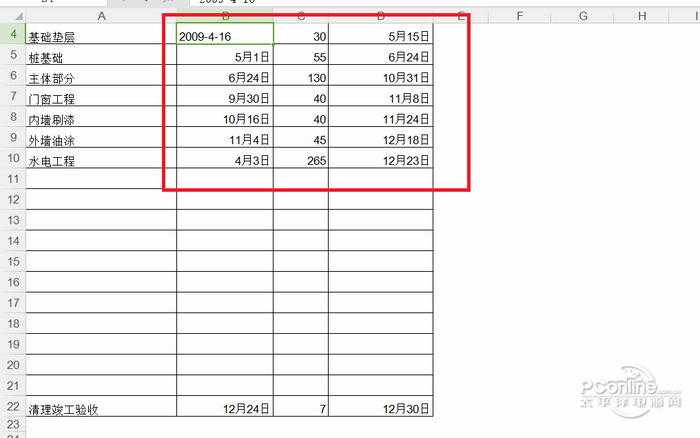The width and height of the screenshot is (700, 438).
Task: Click cell A7 labeled 门窗工程
Action: (x=101, y=96)
